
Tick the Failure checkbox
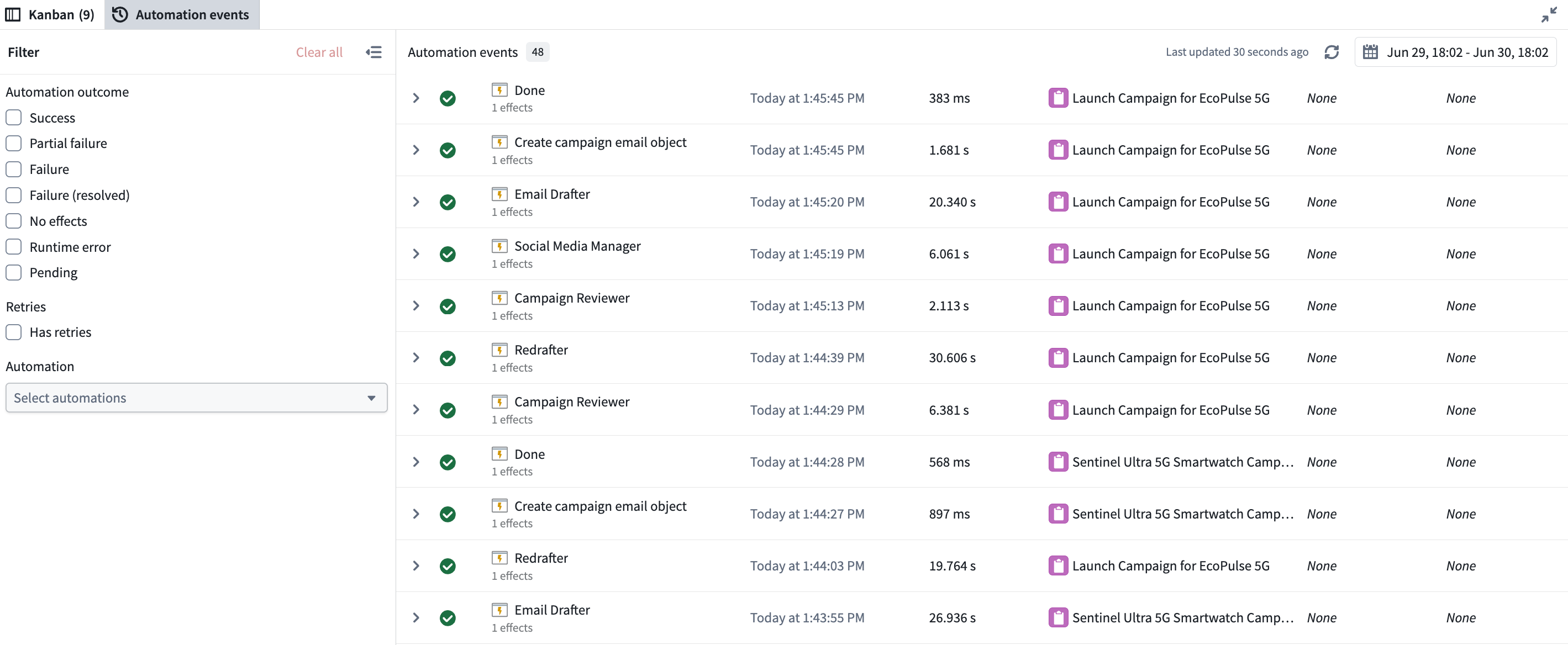tap(13, 169)
